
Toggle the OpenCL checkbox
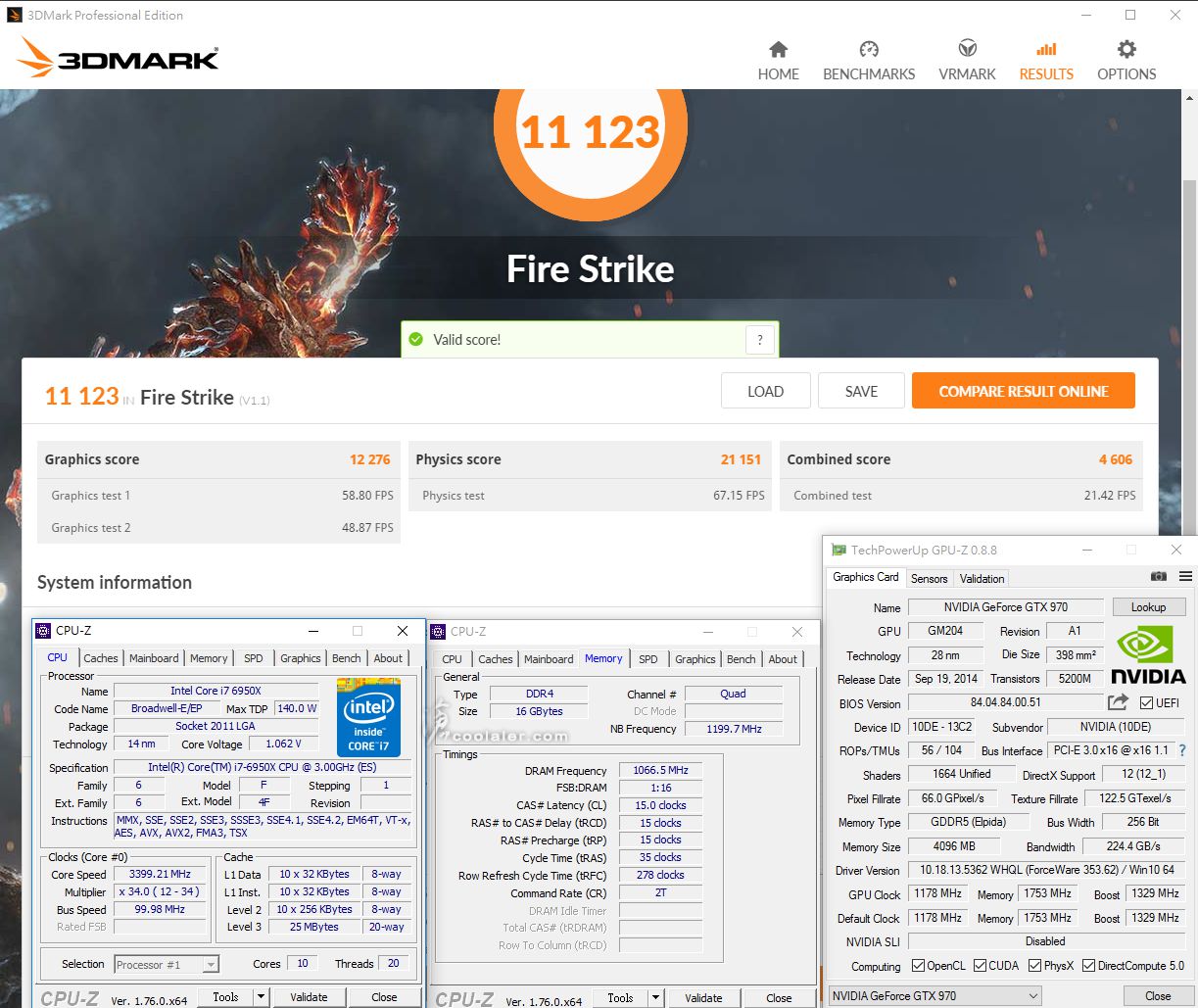[x=918, y=966]
